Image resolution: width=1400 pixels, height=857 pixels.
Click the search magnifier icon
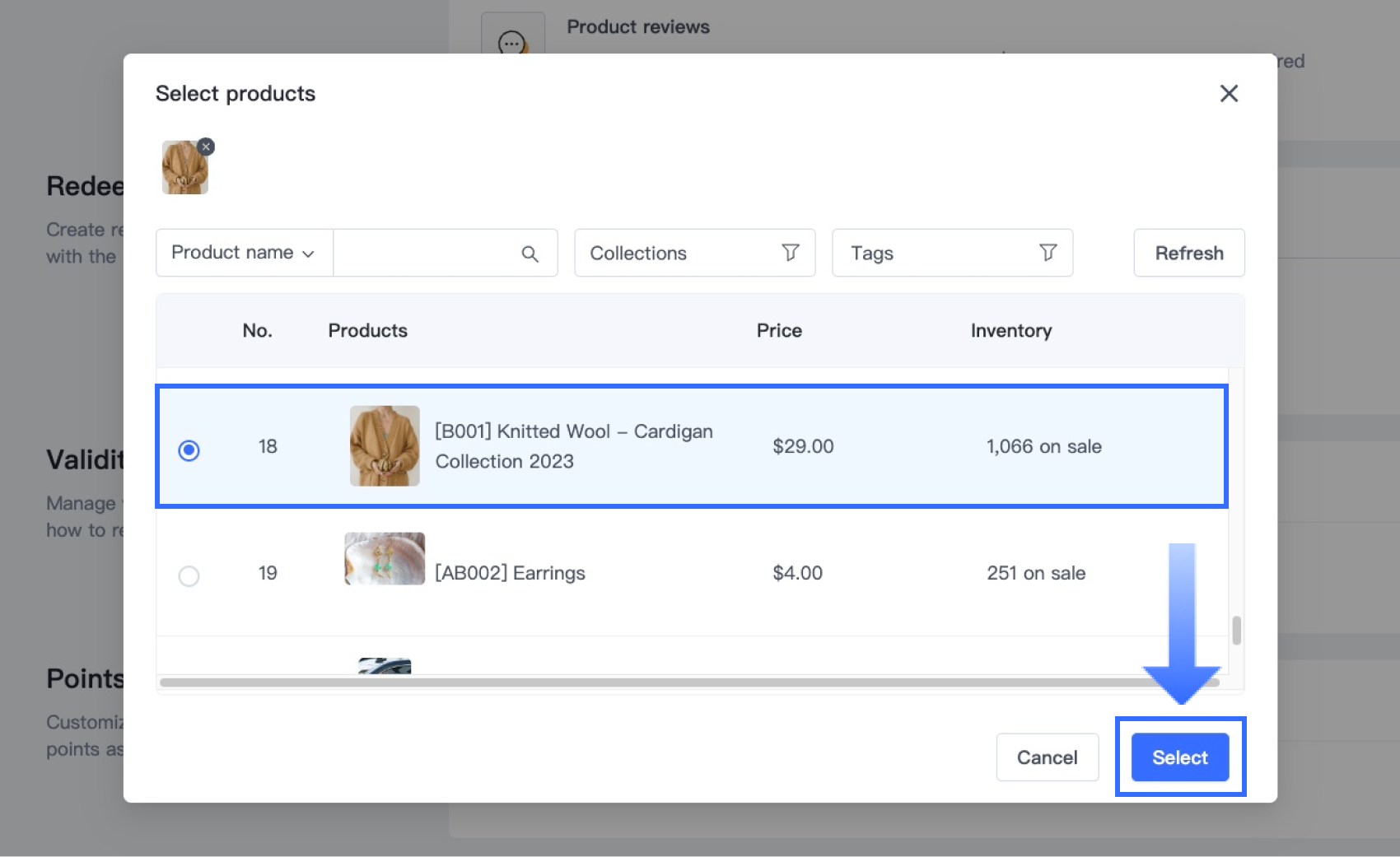530,254
